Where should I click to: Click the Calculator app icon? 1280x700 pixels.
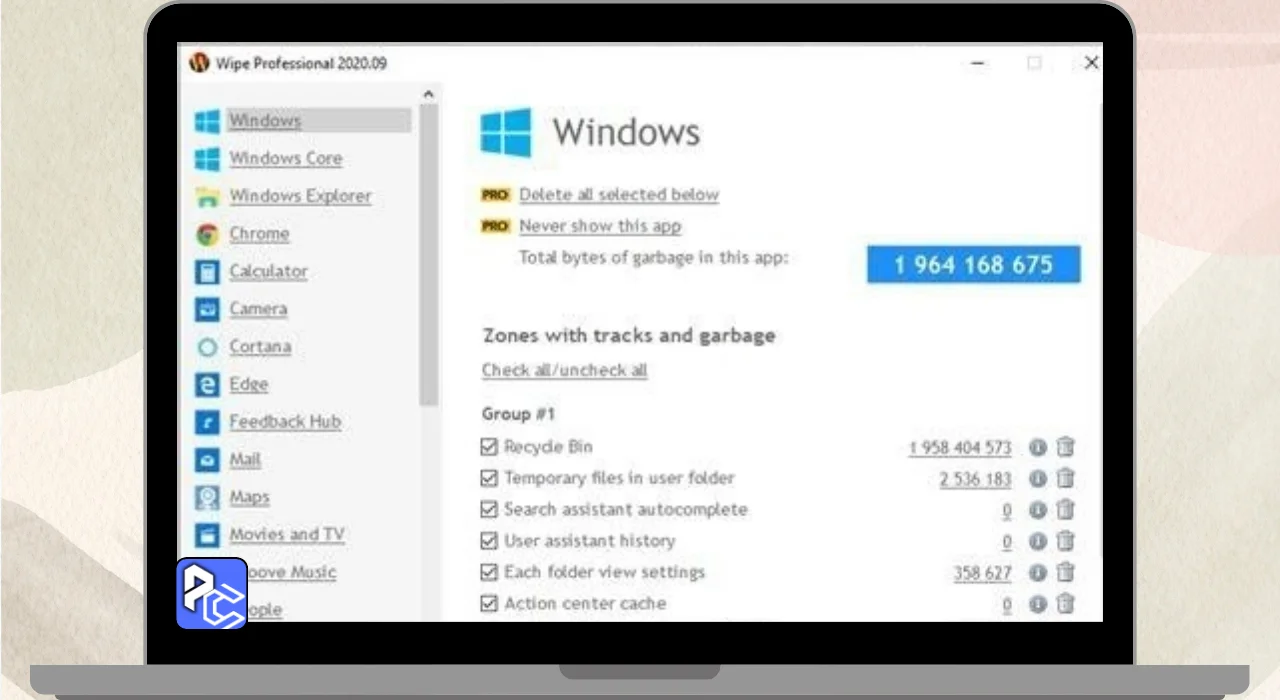pos(207,272)
